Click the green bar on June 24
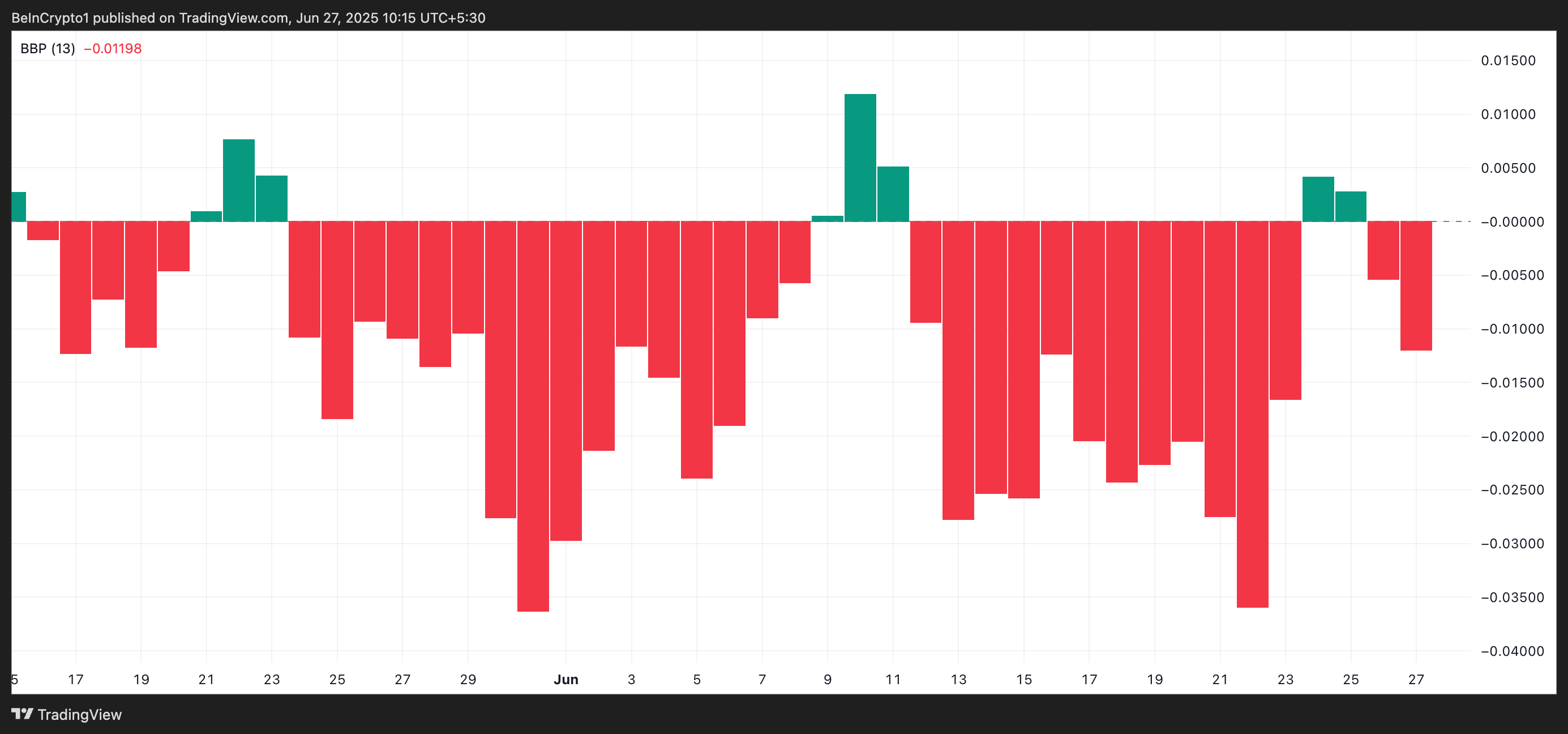This screenshot has height=734, width=1568. (x=1318, y=199)
